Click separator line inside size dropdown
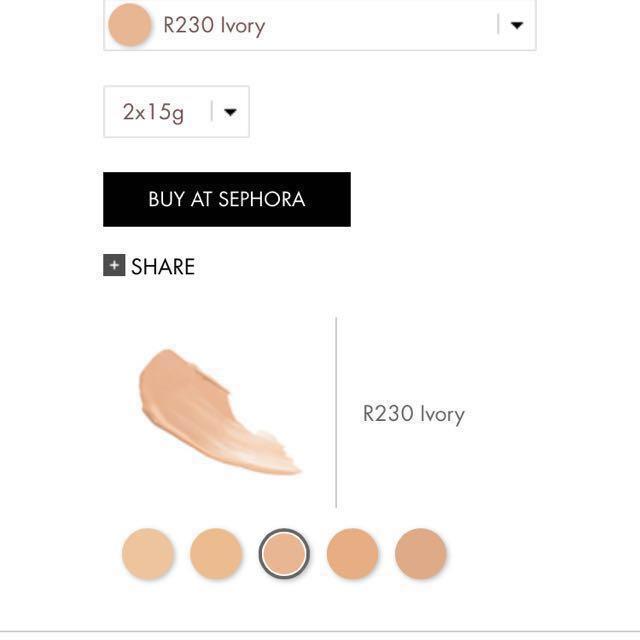 (211, 111)
